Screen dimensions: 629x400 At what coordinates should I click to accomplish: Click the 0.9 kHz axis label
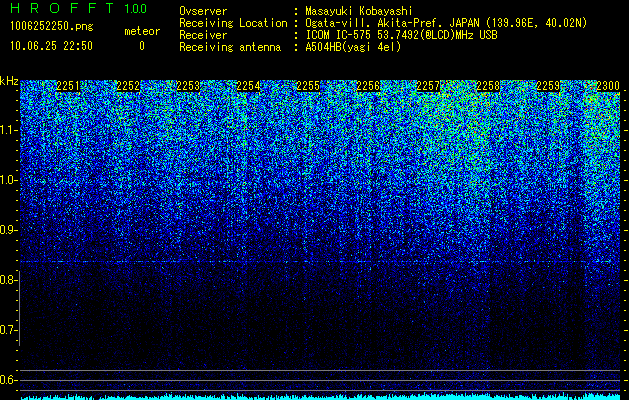[x=7, y=230]
